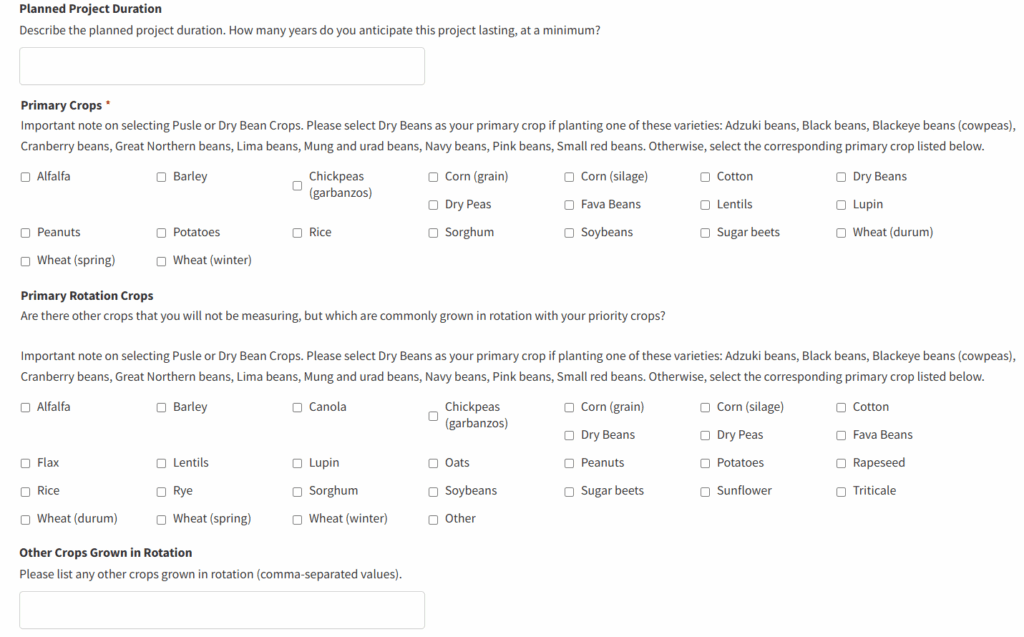Check the Other rotation crop checkbox
Viewport: 1024px width, 637px height.
(434, 520)
